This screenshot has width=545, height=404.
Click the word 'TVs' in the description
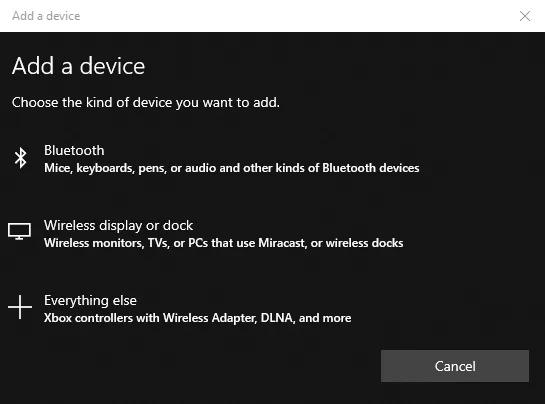click(x=158, y=243)
